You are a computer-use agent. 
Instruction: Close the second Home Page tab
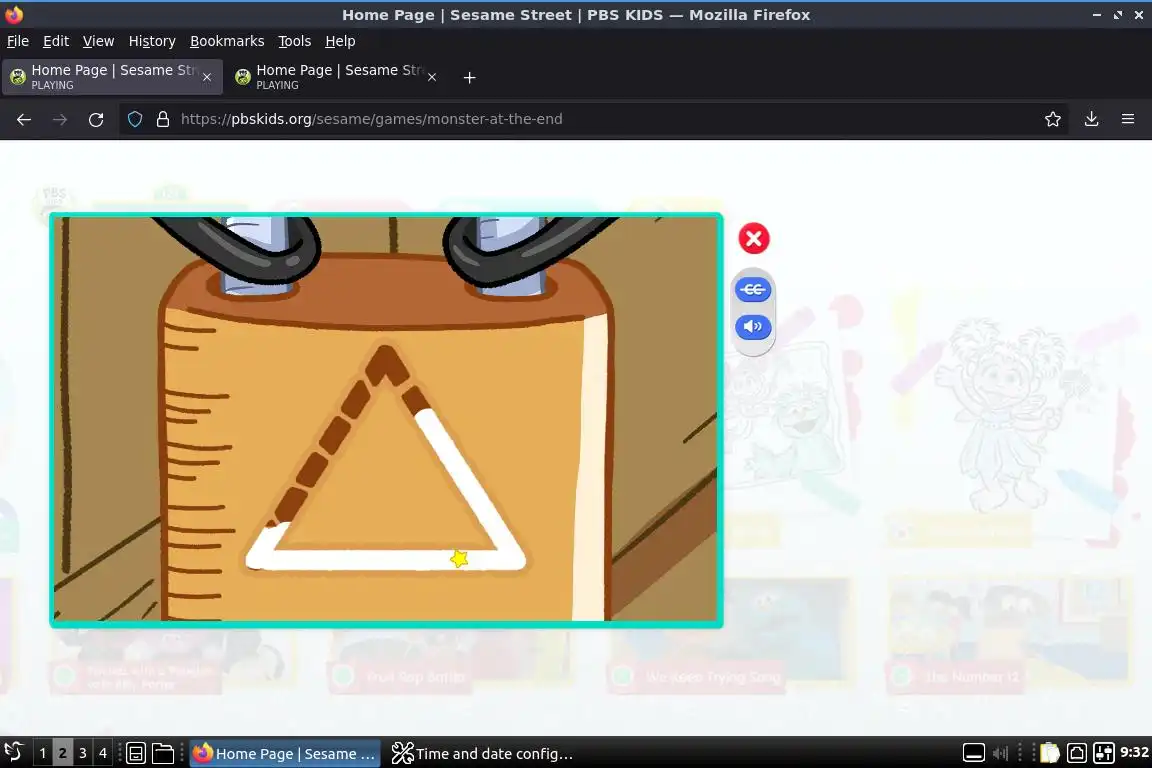pos(432,77)
